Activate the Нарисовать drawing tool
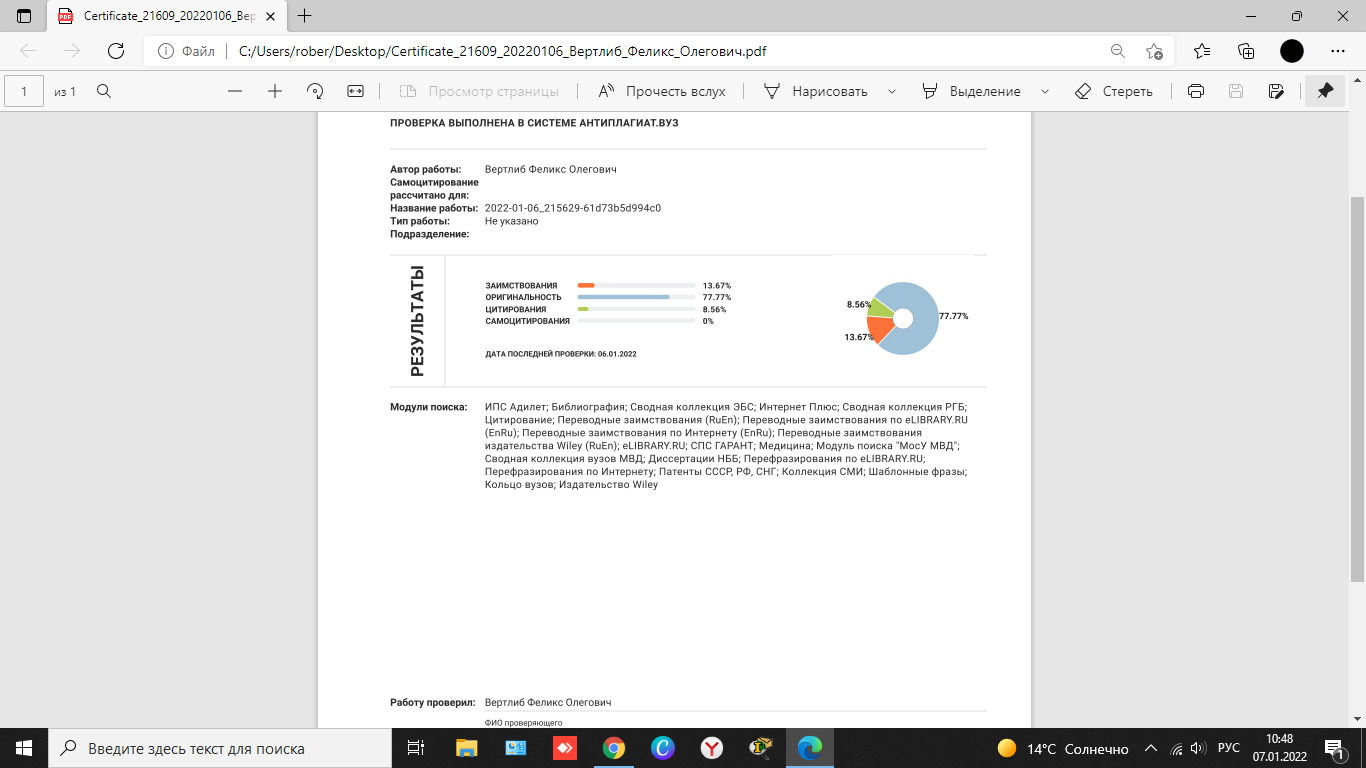This screenshot has width=1366, height=768. pyautogui.click(x=817, y=91)
